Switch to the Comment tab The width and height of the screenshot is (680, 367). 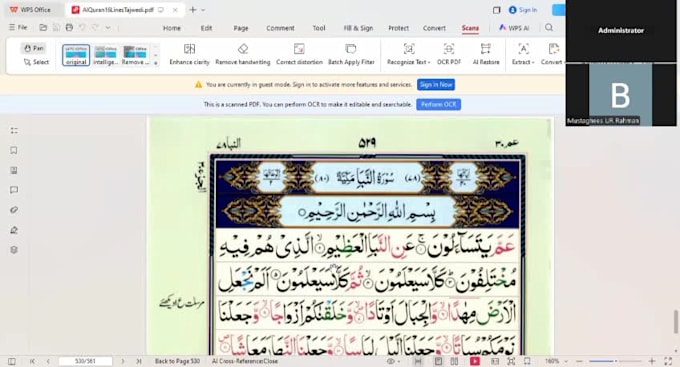(280, 28)
